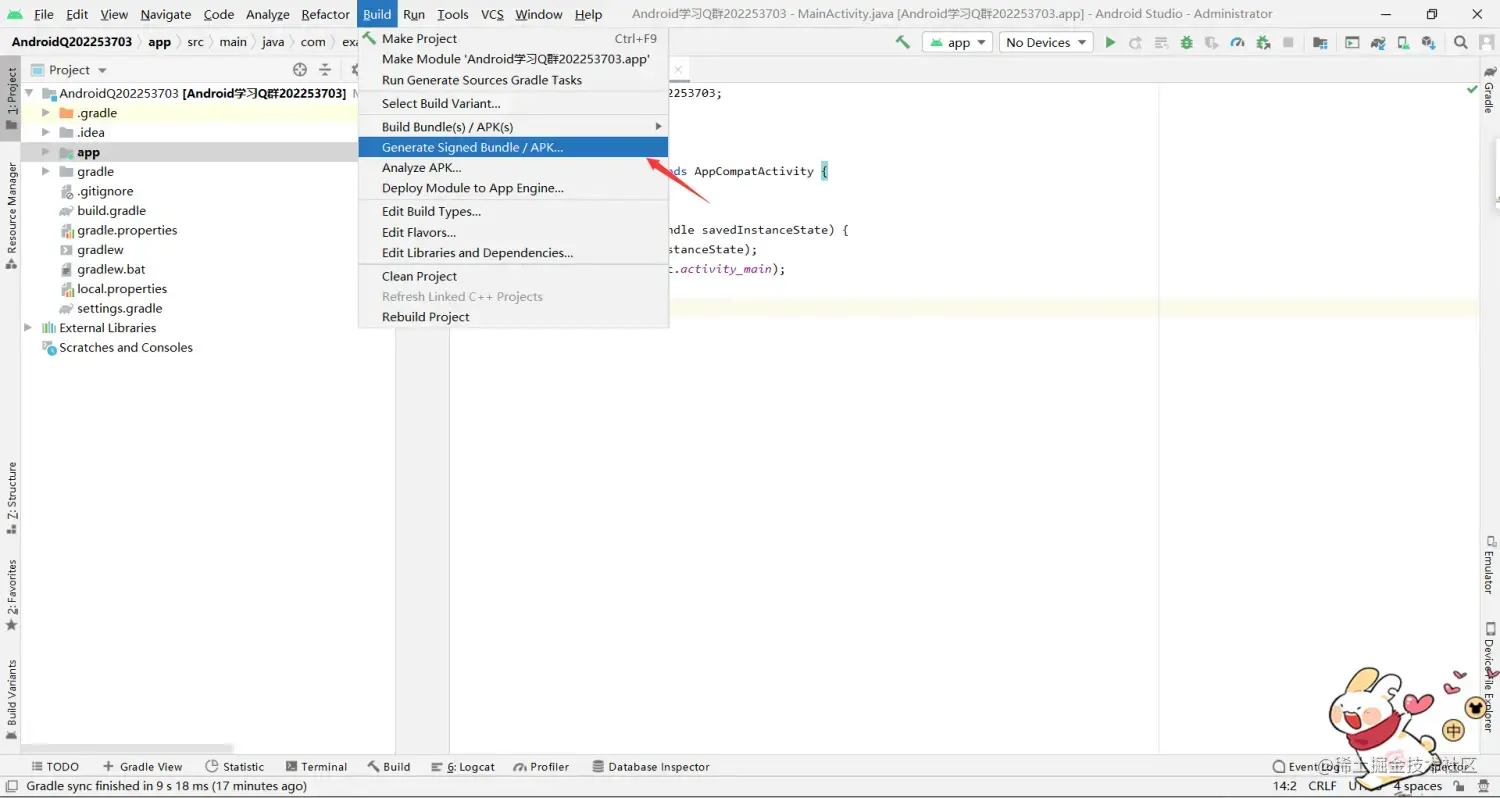Open the Statistic tool window button
Viewport: 1500px width, 798px height.
[235, 767]
